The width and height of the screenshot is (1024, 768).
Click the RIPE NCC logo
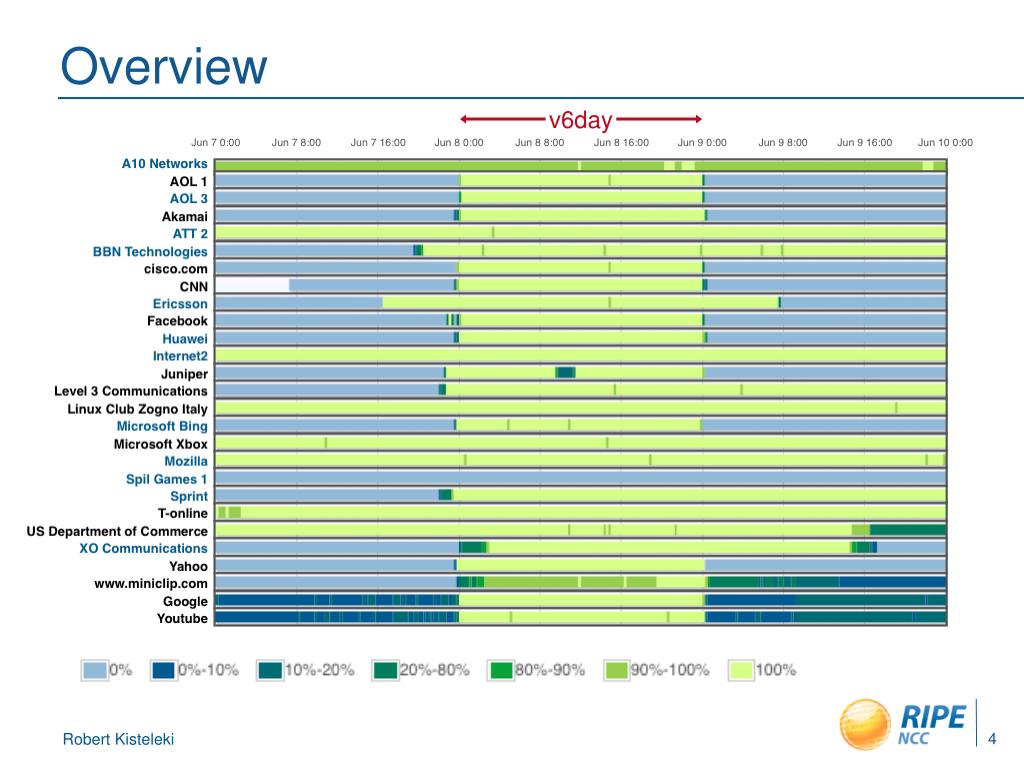click(x=903, y=724)
